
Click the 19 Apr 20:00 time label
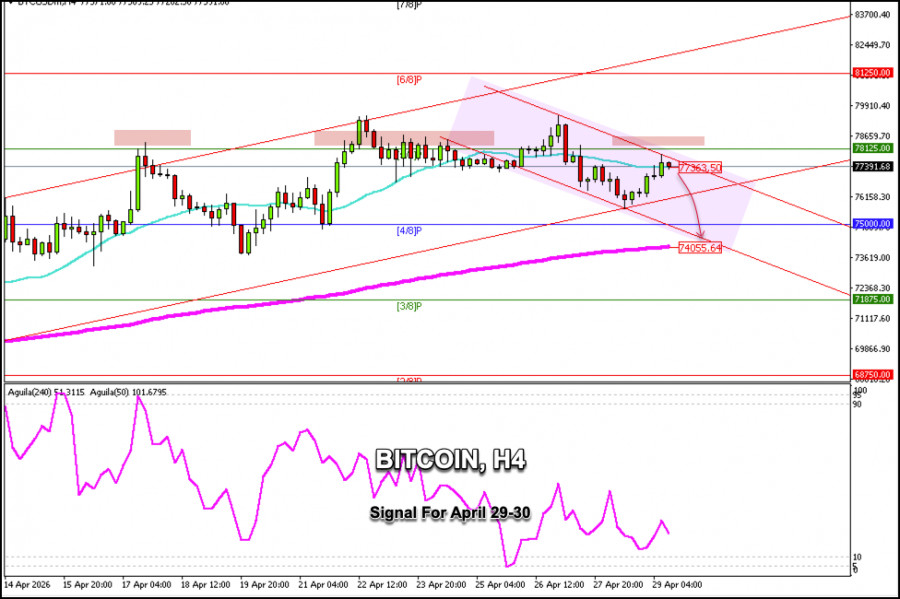point(264,585)
